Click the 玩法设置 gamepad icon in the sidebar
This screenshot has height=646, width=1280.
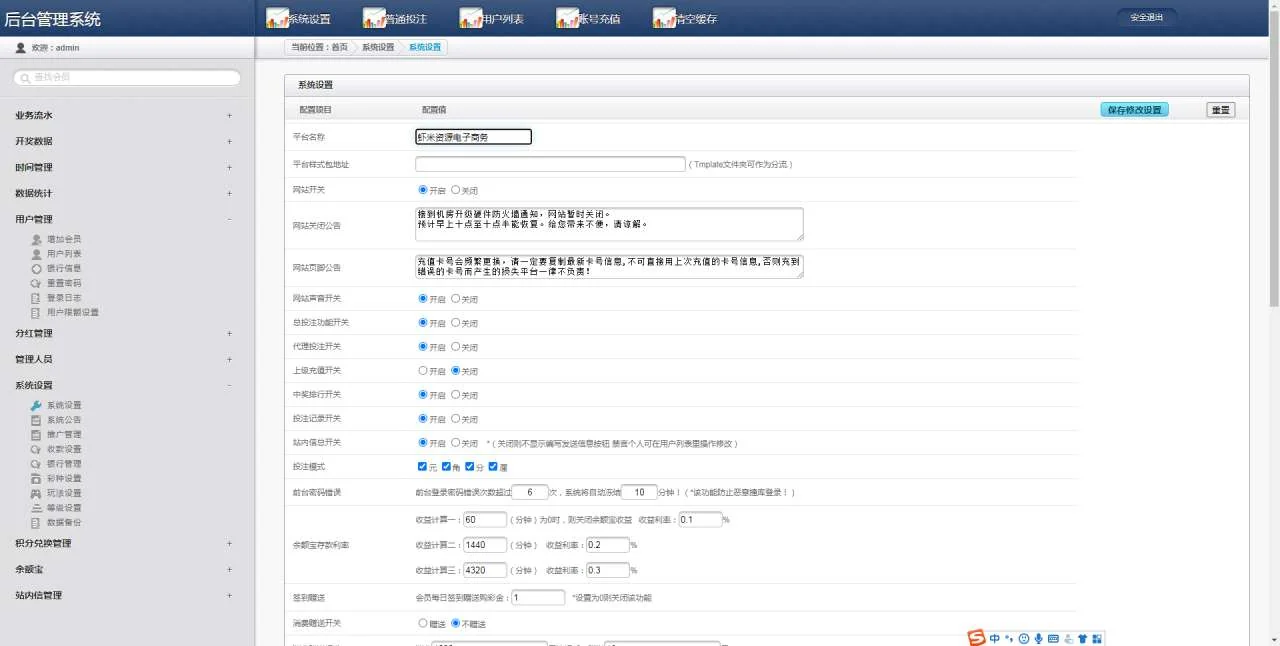click(36, 493)
